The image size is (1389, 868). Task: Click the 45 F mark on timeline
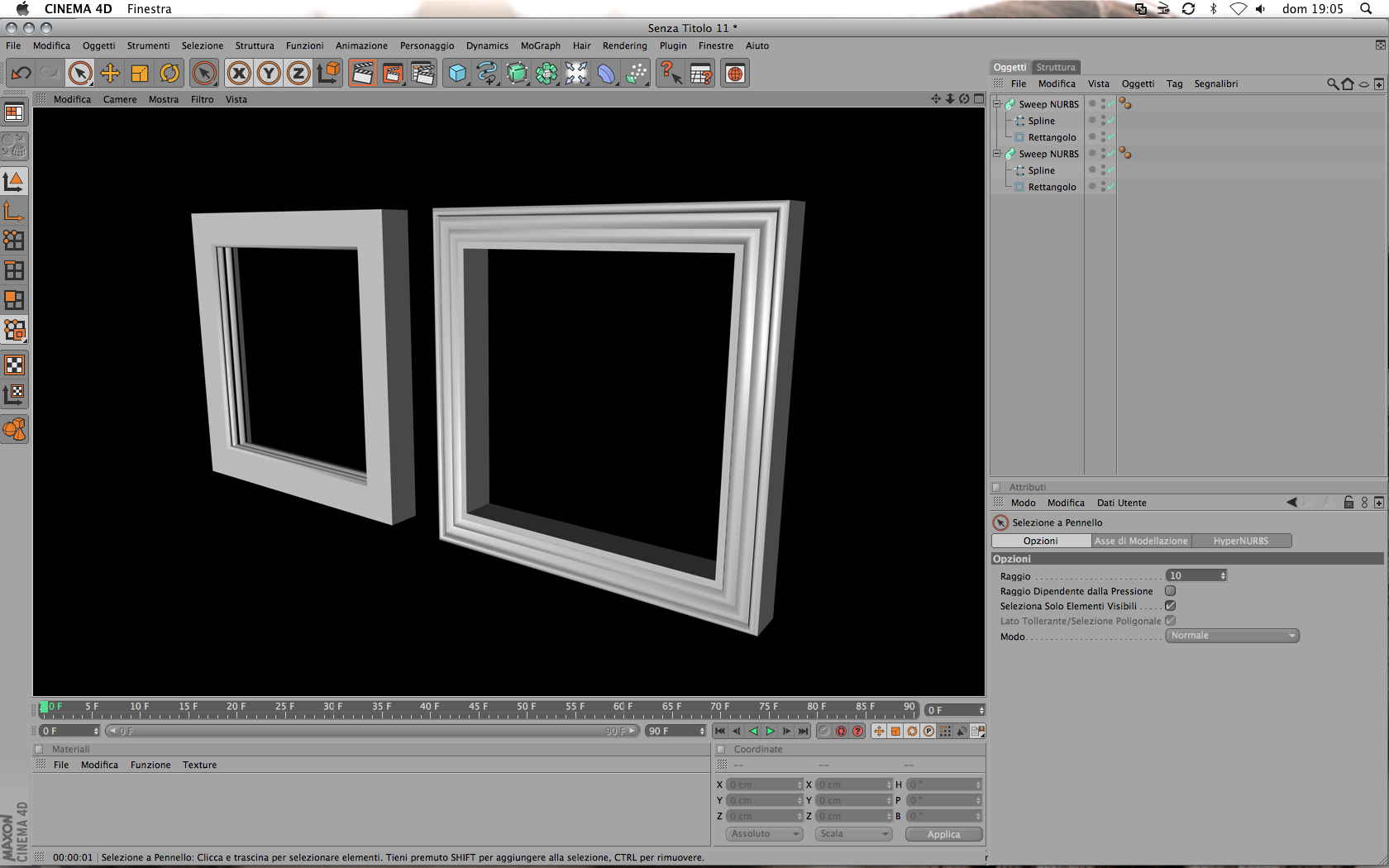tap(477, 707)
